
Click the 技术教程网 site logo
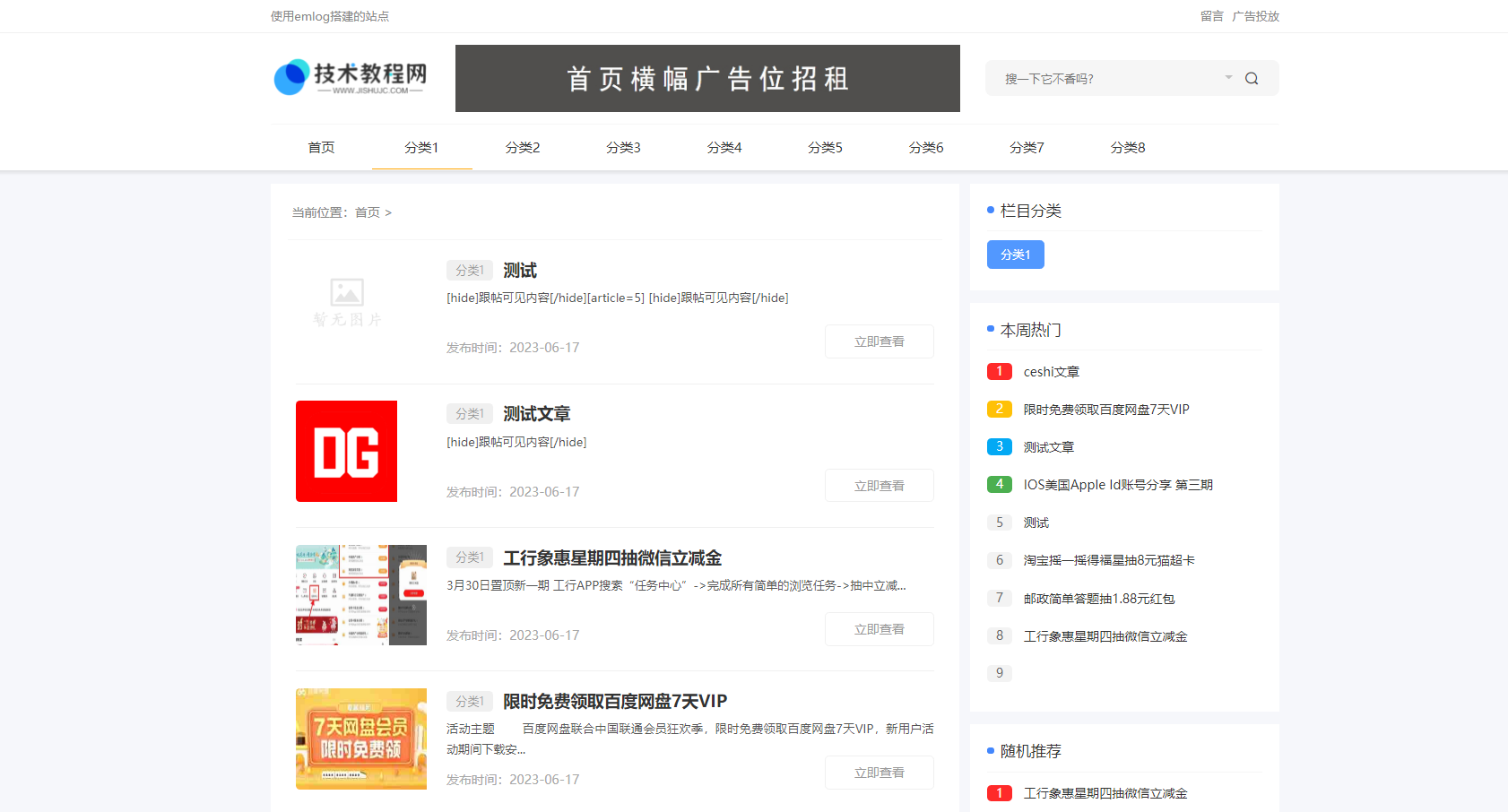click(x=351, y=78)
